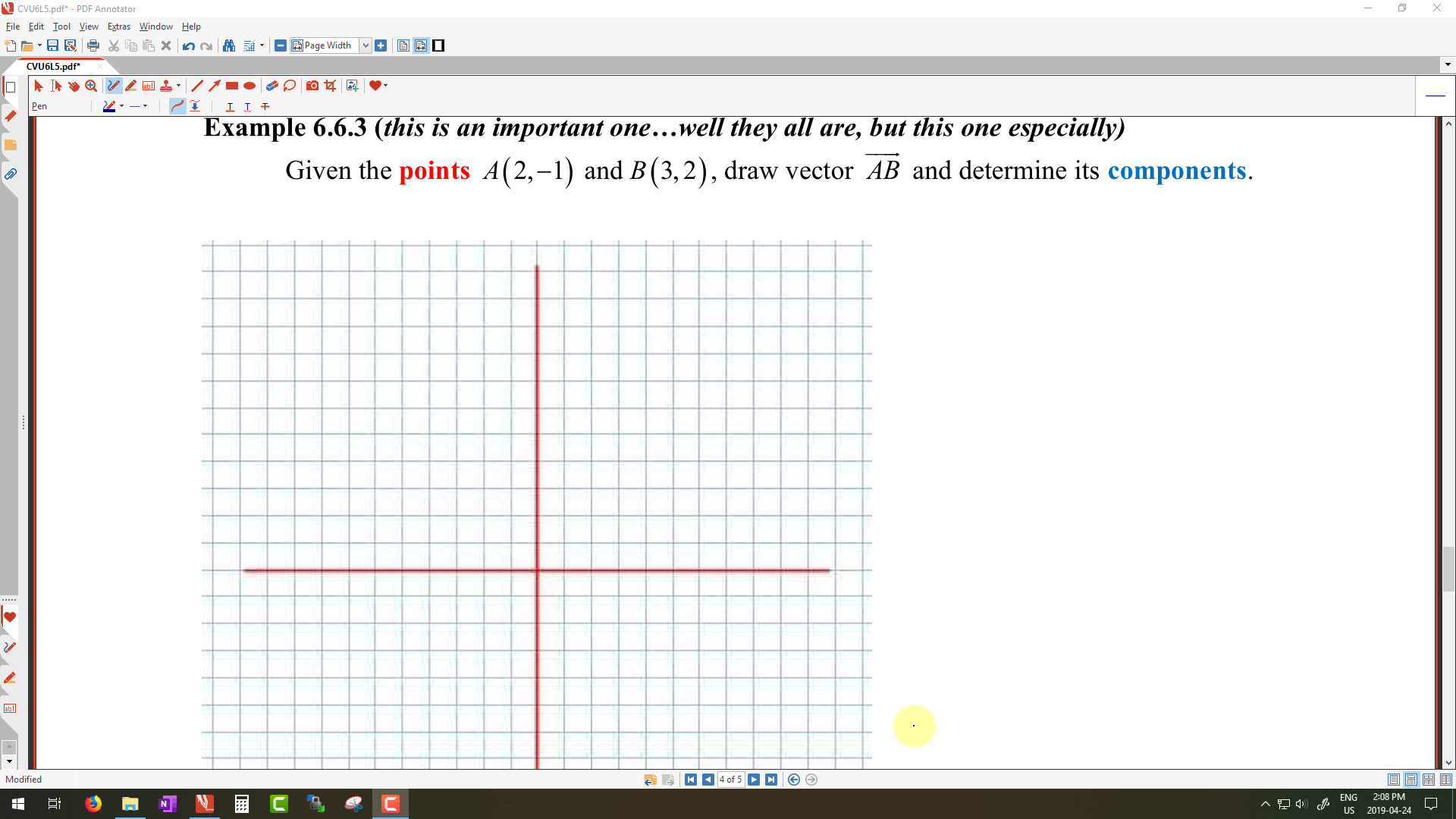The image size is (1456, 819).
Task: Activate the Snapshot camera tool
Action: 312,86
